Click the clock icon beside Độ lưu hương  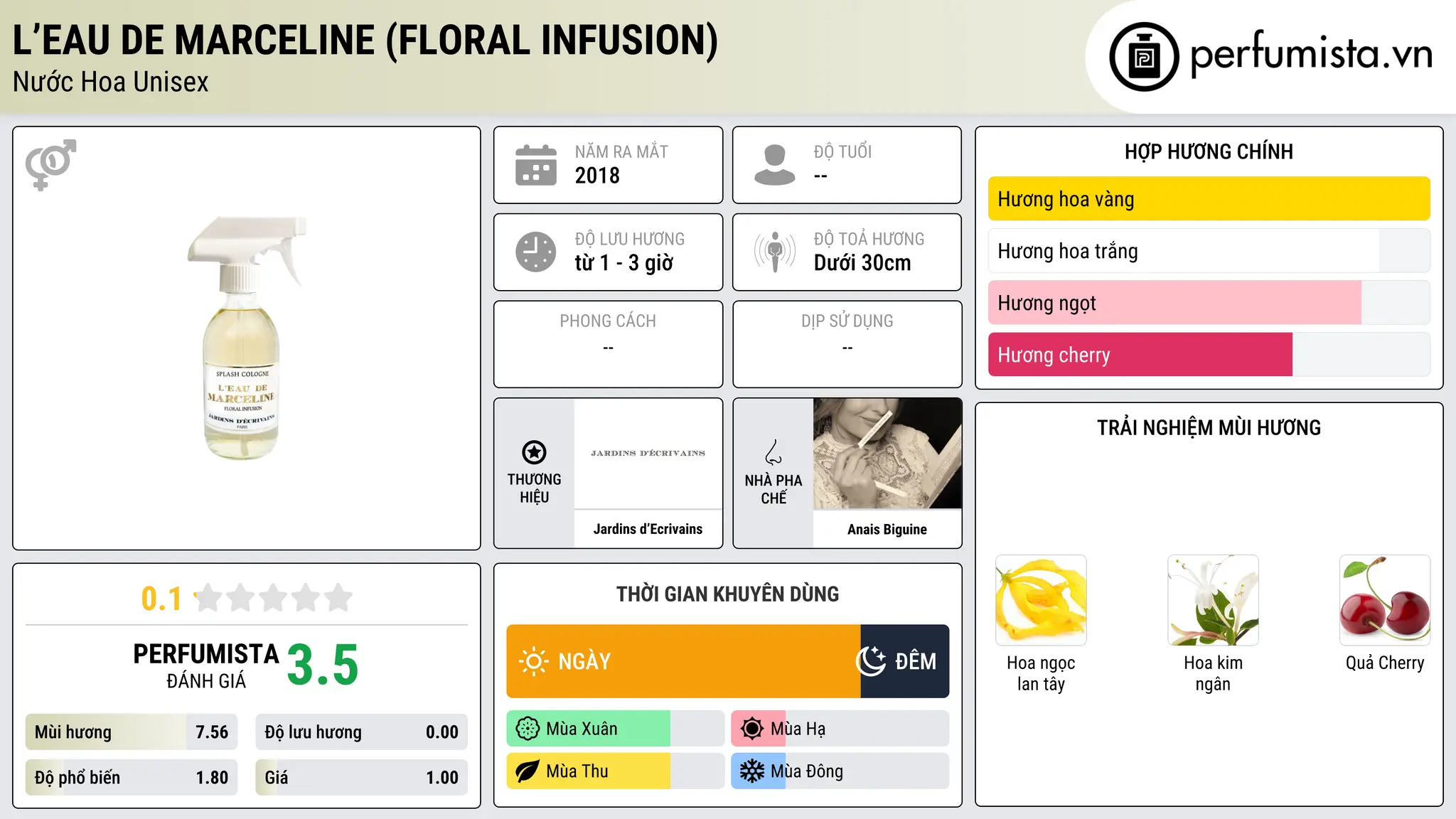click(536, 252)
